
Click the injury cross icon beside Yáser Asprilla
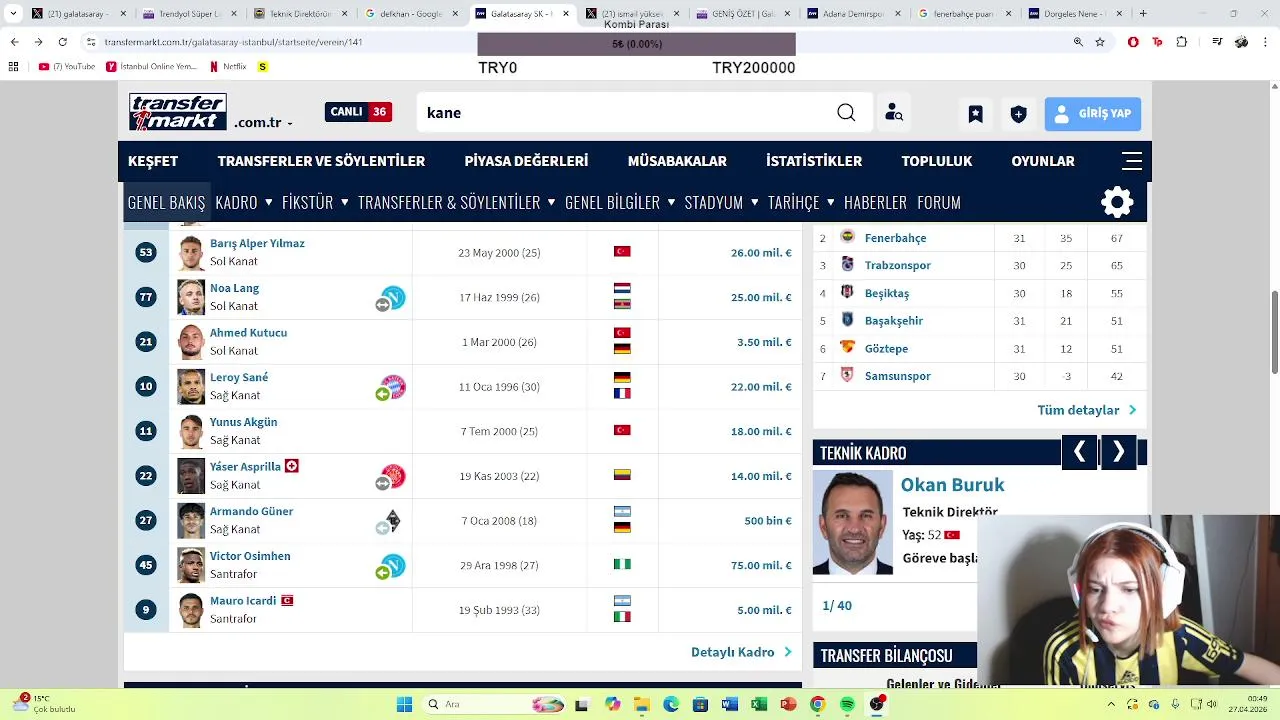point(292,466)
